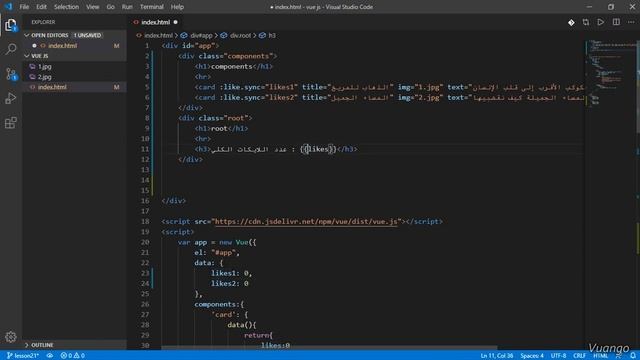Open 2.jpg in the explorer
The image size is (640, 360).
44,77
